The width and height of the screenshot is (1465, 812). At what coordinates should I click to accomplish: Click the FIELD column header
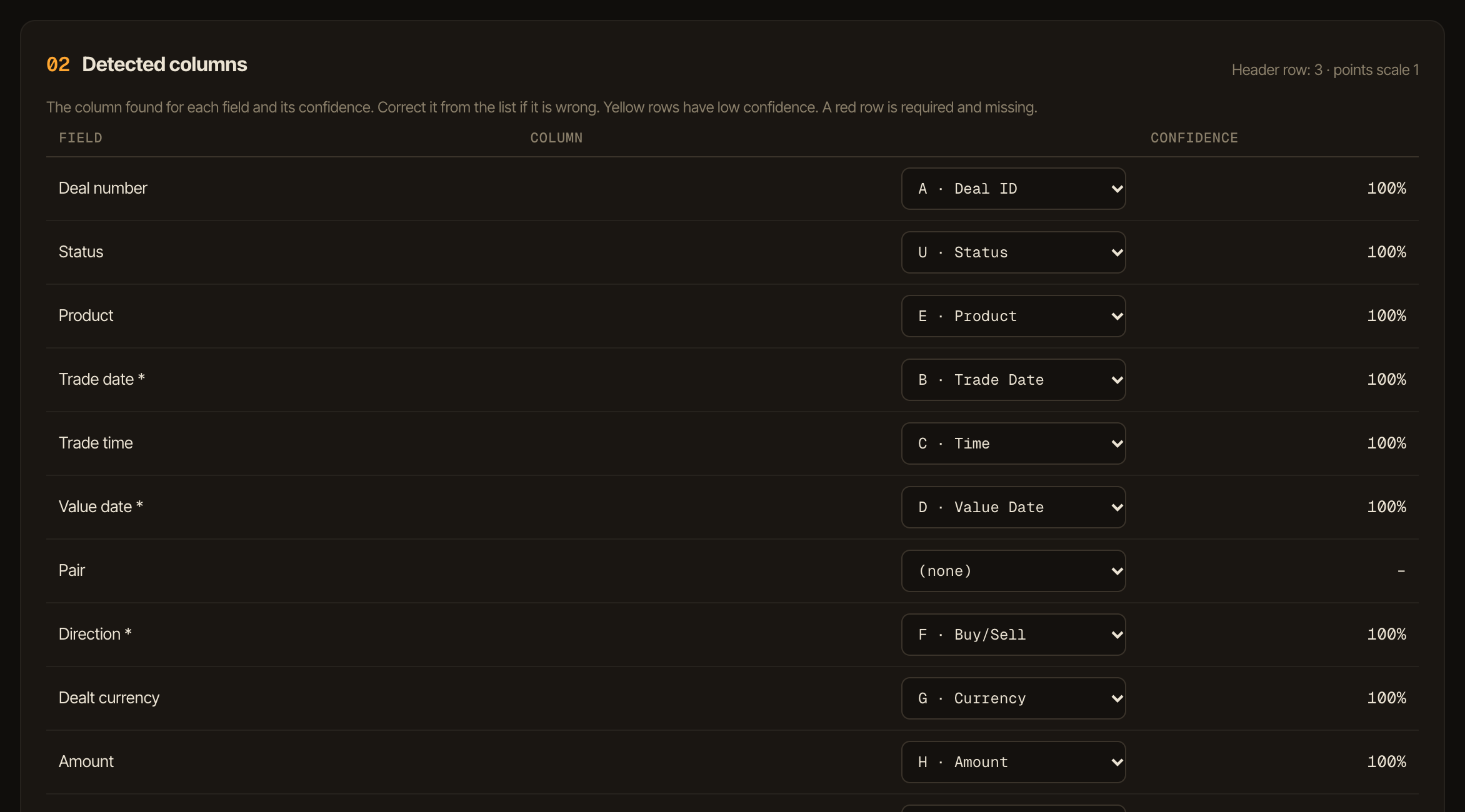[81, 138]
